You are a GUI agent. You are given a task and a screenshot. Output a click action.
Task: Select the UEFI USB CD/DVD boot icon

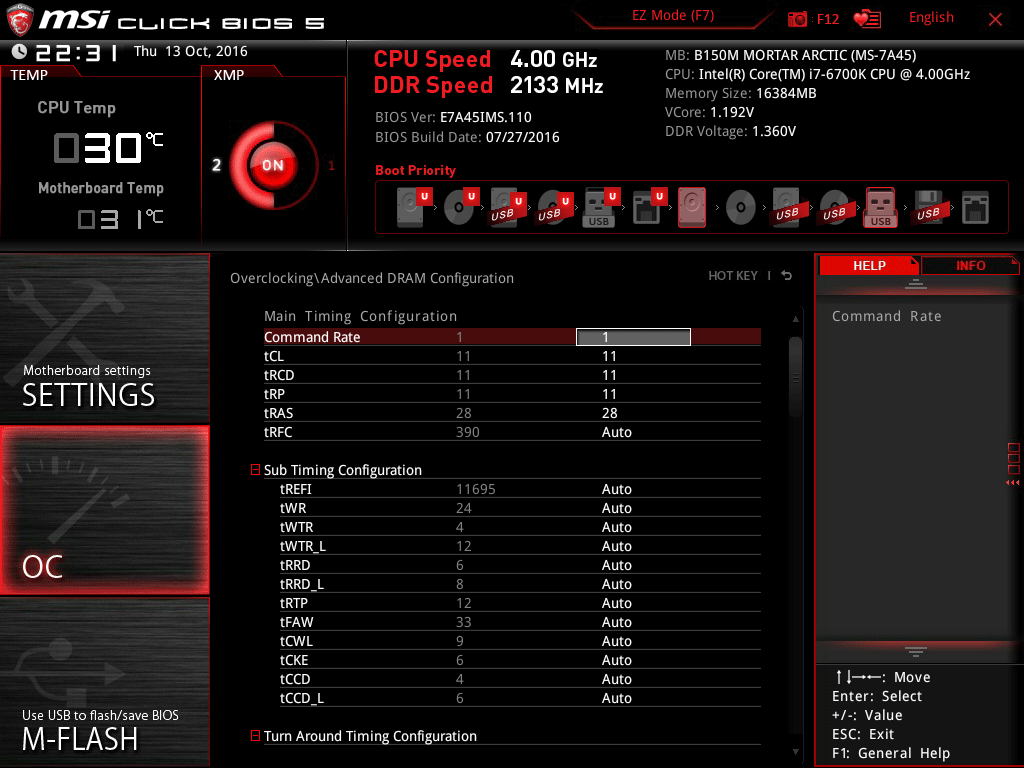(554, 207)
